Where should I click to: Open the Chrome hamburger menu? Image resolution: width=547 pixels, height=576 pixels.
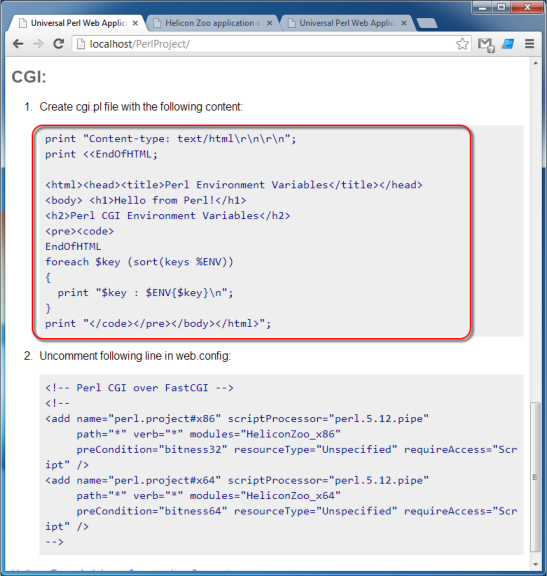coord(529,44)
